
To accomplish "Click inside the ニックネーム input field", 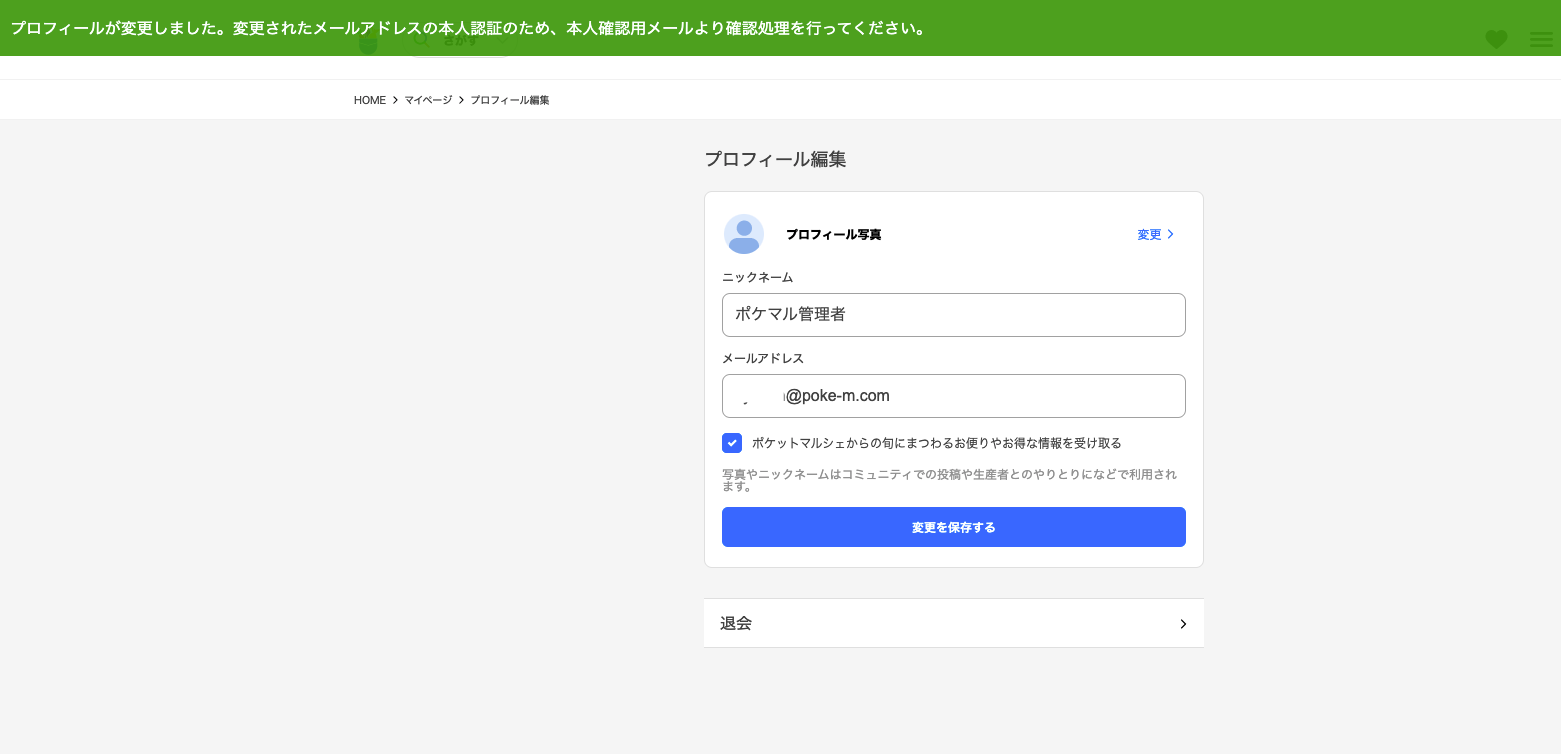I will [x=953, y=314].
